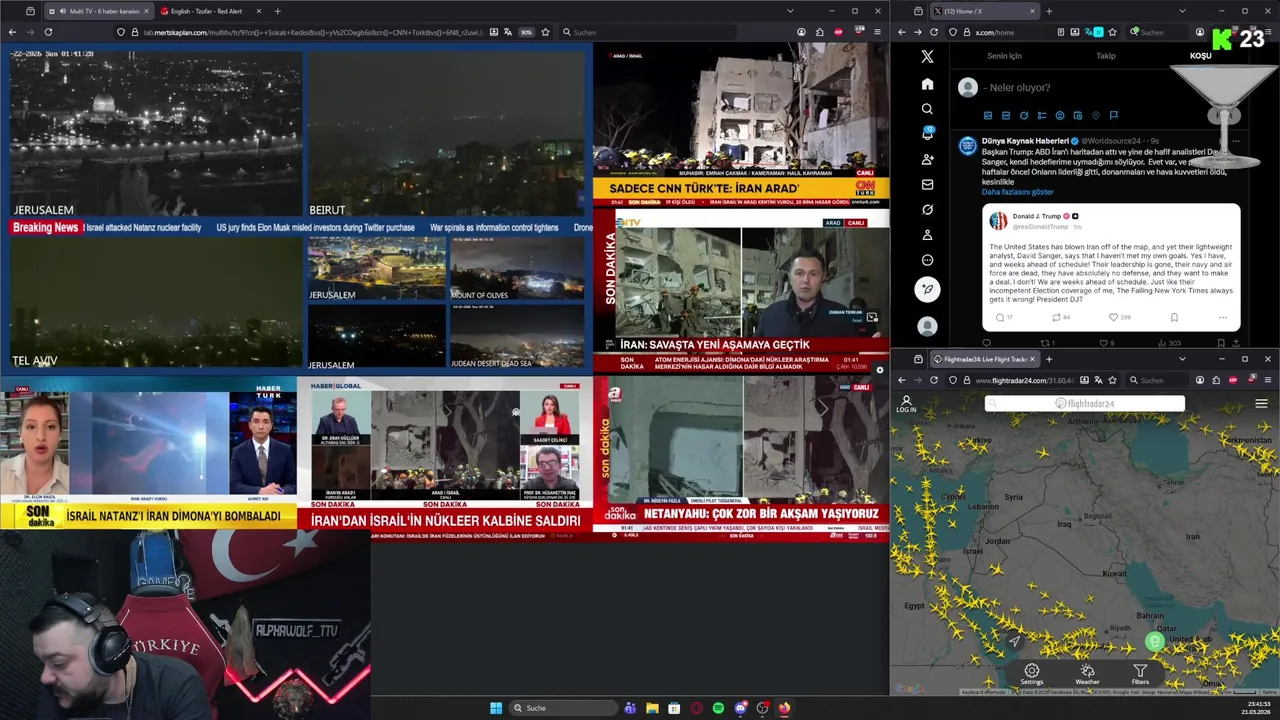Image resolution: width=1280 pixels, height=720 pixels.
Task: Open Spotify from taskbar
Action: pos(718,708)
